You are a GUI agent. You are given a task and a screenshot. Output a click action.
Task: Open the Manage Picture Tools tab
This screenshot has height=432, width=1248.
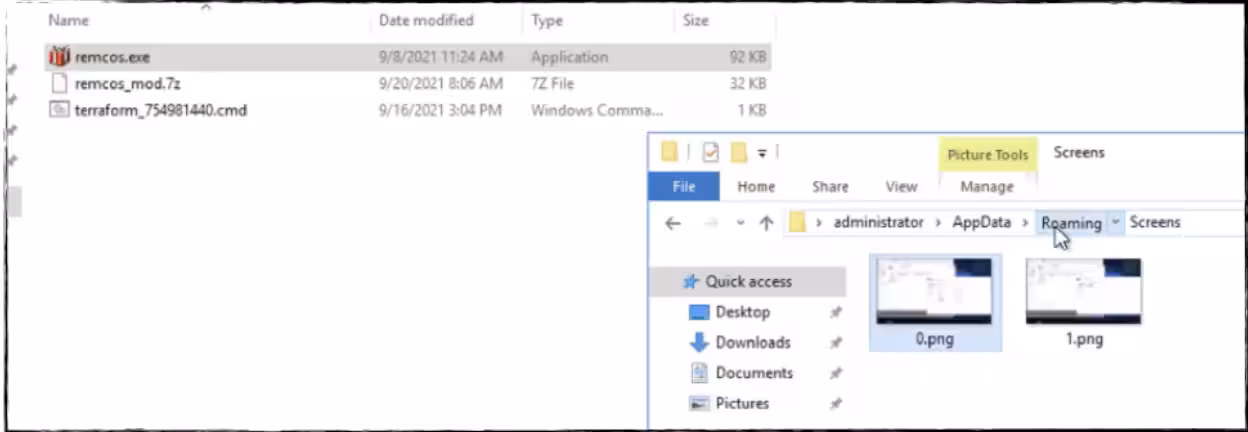(986, 187)
